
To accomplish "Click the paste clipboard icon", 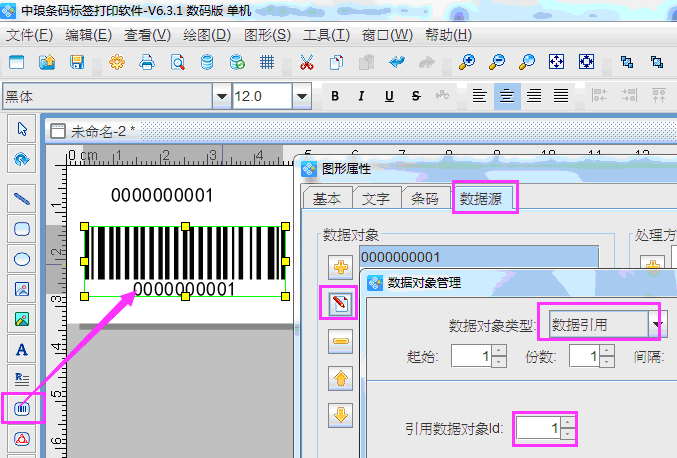I will pyautogui.click(x=367, y=62).
